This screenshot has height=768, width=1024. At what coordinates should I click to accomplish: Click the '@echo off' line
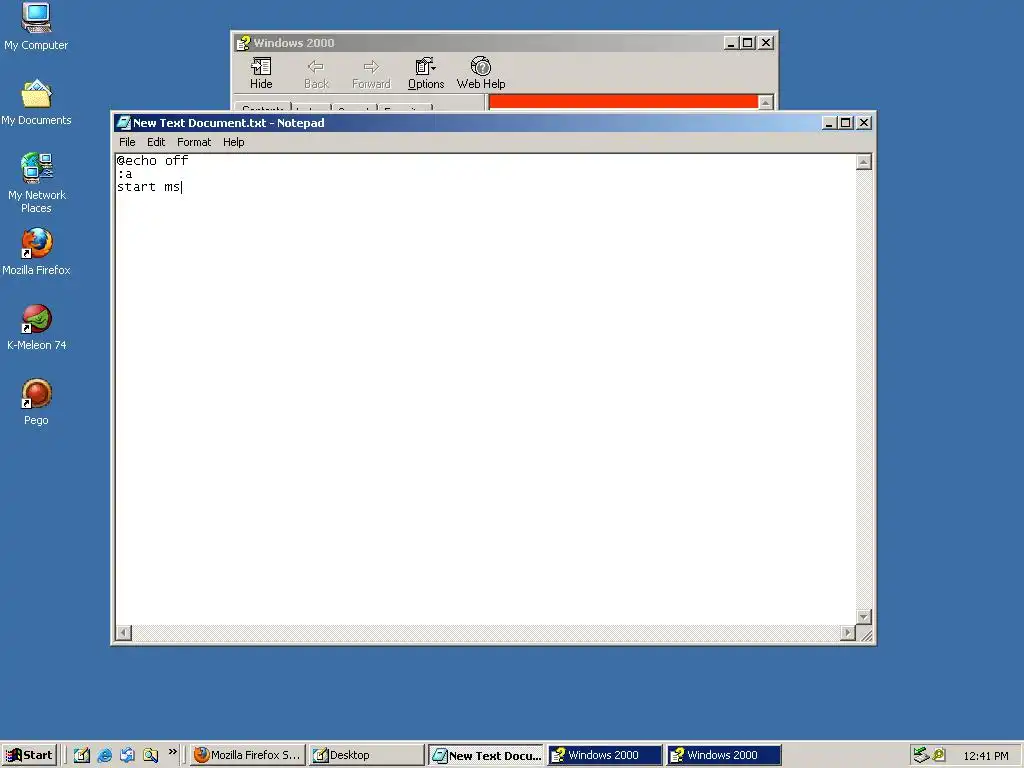pyautogui.click(x=152, y=161)
